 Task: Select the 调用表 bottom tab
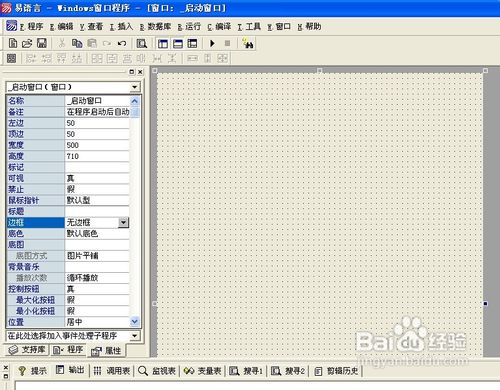(x=112, y=371)
